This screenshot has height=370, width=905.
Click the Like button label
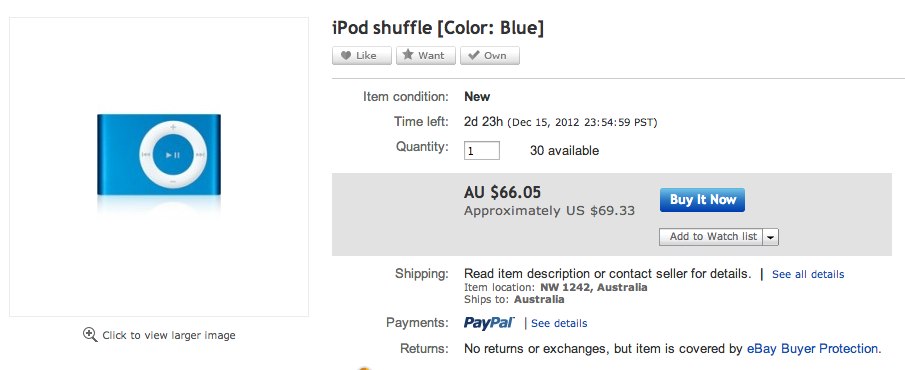[367, 55]
